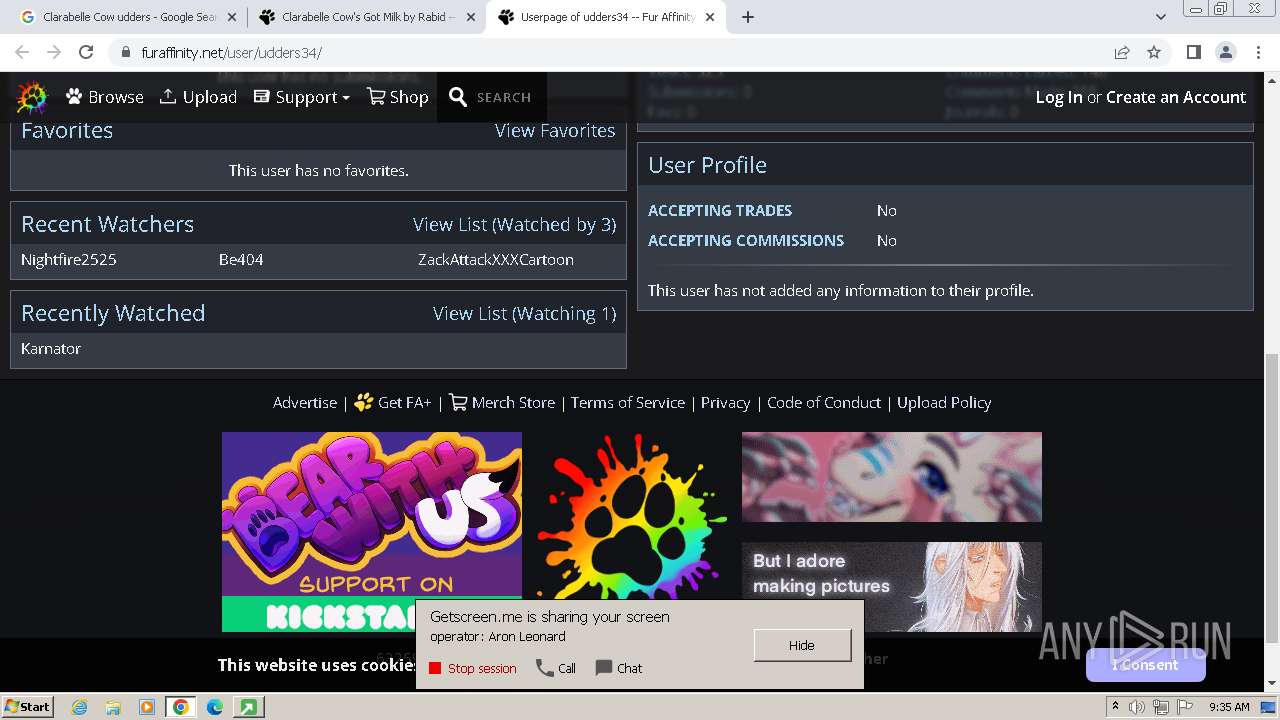This screenshot has height=720, width=1280.
Task: Reload the current page
Action: tap(86, 52)
